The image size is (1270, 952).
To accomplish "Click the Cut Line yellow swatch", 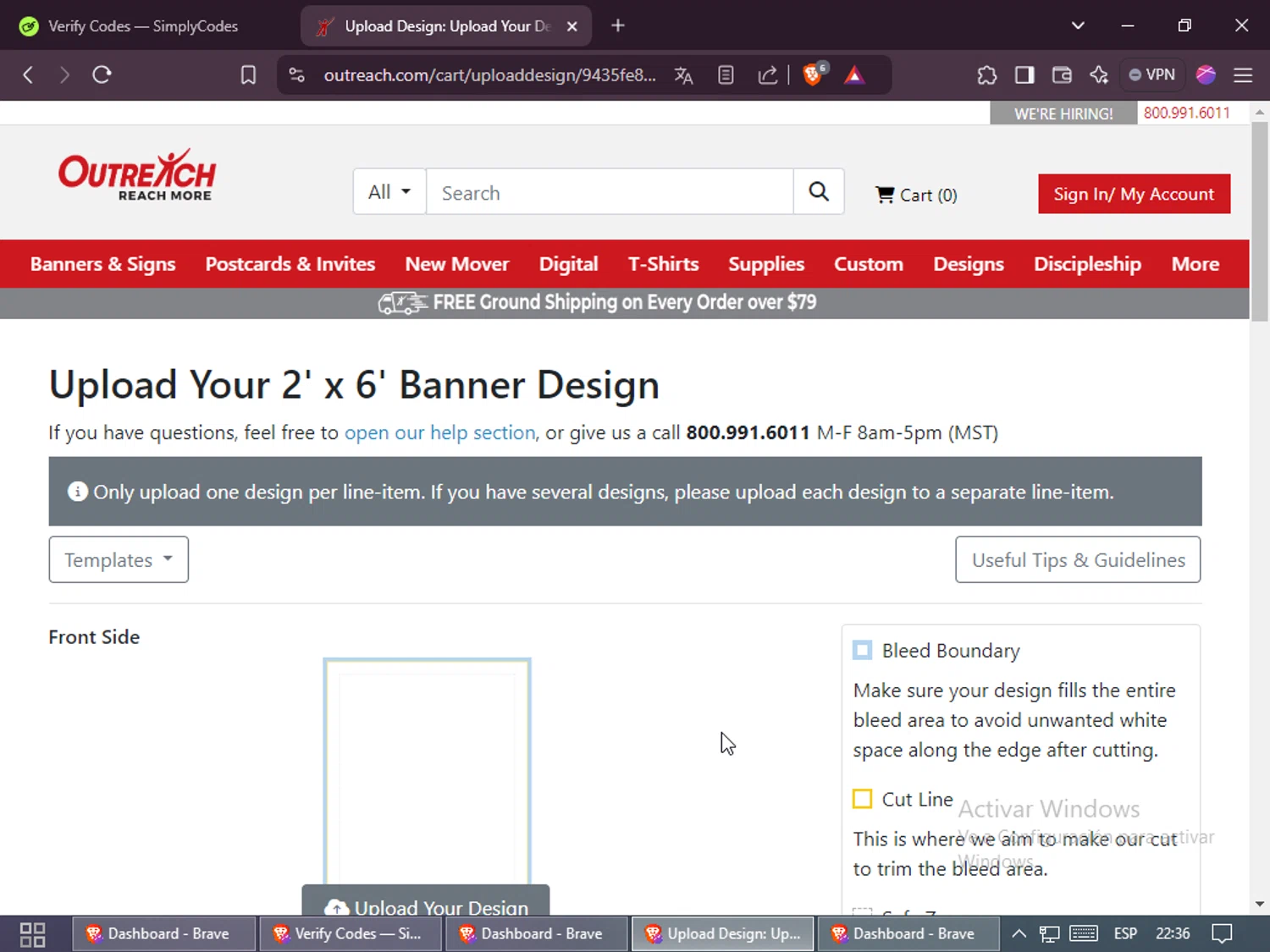I will pos(862,799).
